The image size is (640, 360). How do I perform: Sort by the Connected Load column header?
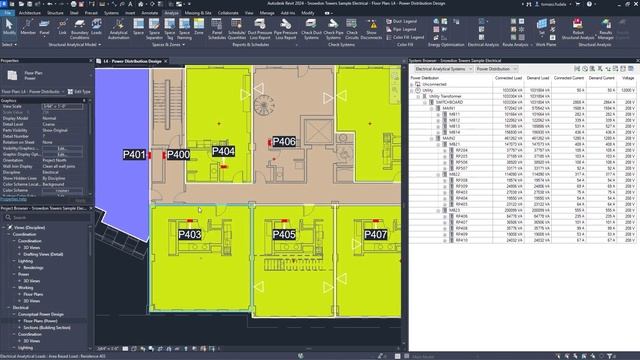pyautogui.click(x=508, y=78)
